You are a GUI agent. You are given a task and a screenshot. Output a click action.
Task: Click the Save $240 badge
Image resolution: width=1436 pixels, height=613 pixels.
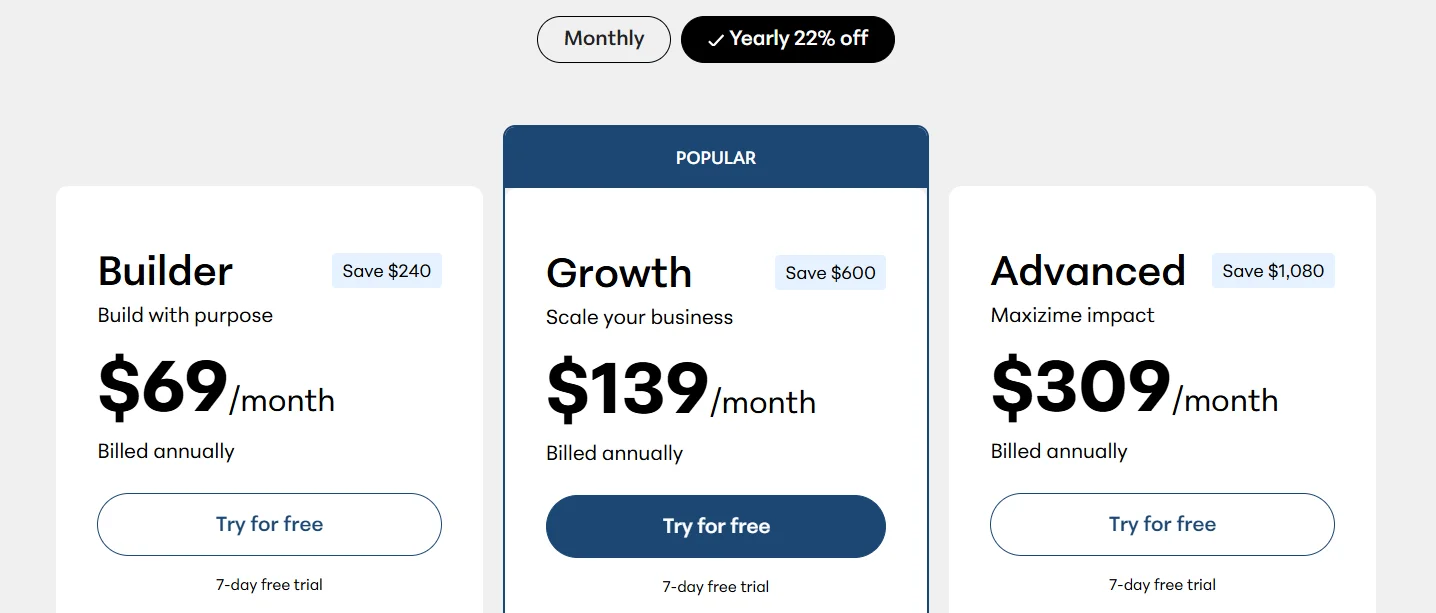click(x=386, y=271)
